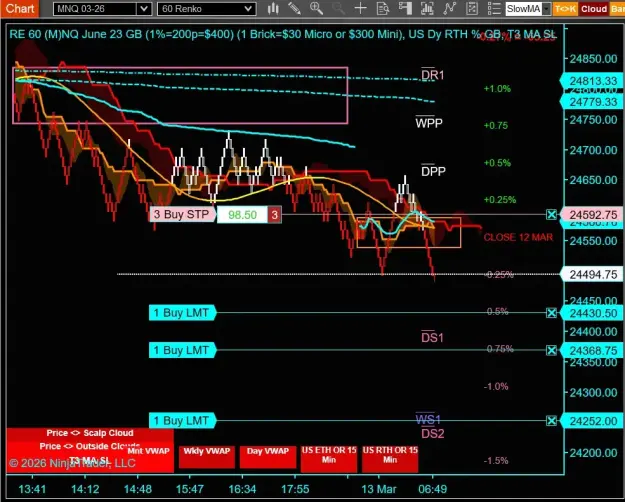Click the +0.5% level label

[497, 163]
